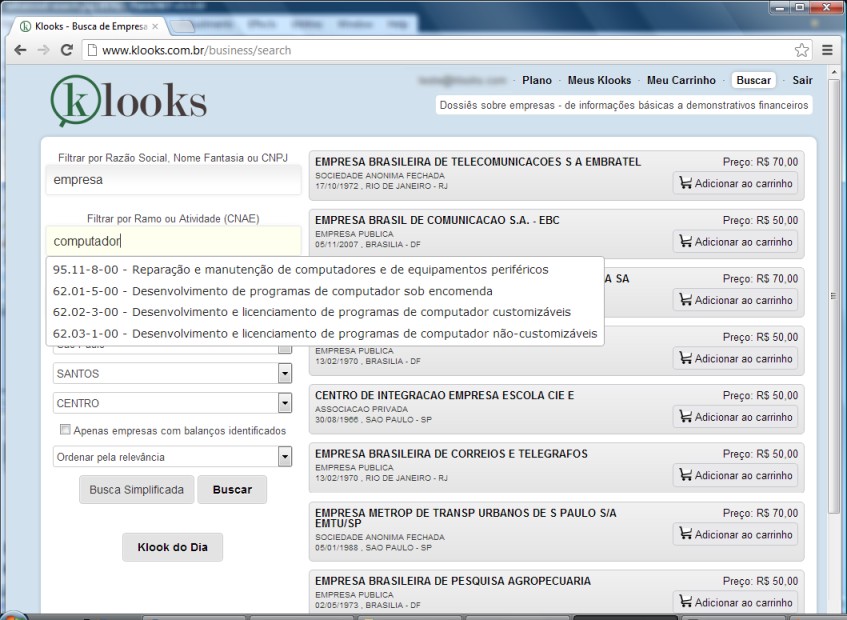Reload the page with refresh icon

point(66,50)
